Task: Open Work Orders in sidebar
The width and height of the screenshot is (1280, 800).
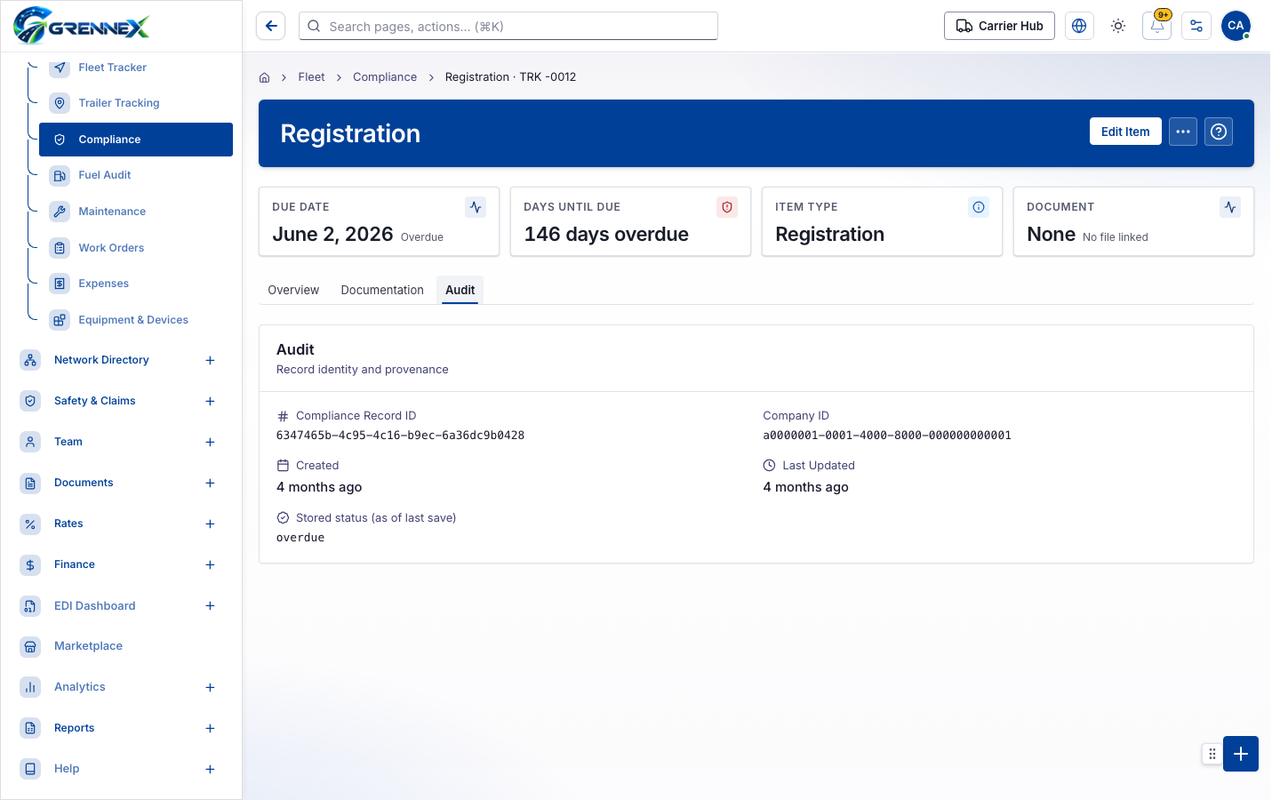Action: click(136, 248)
